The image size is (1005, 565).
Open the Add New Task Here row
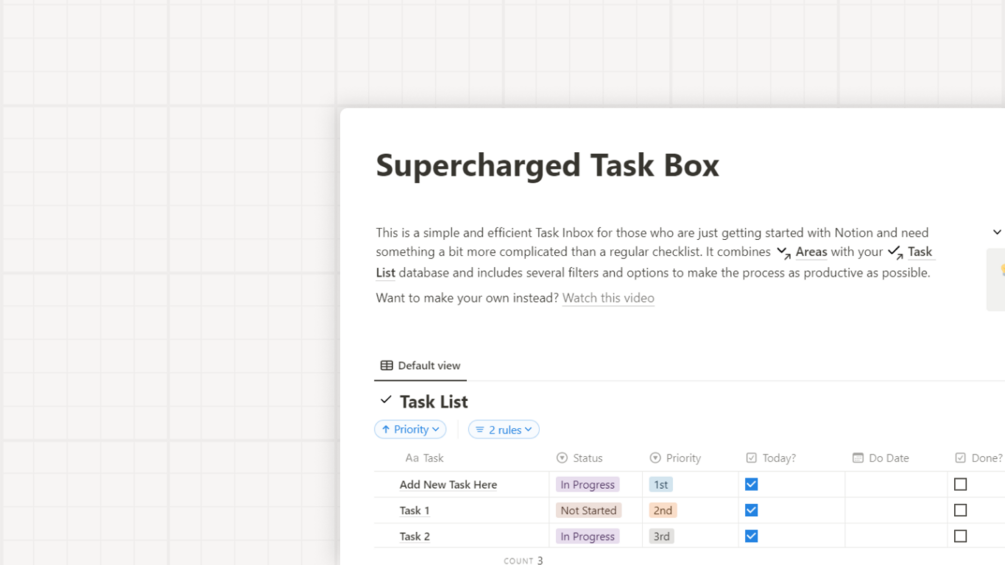448,484
